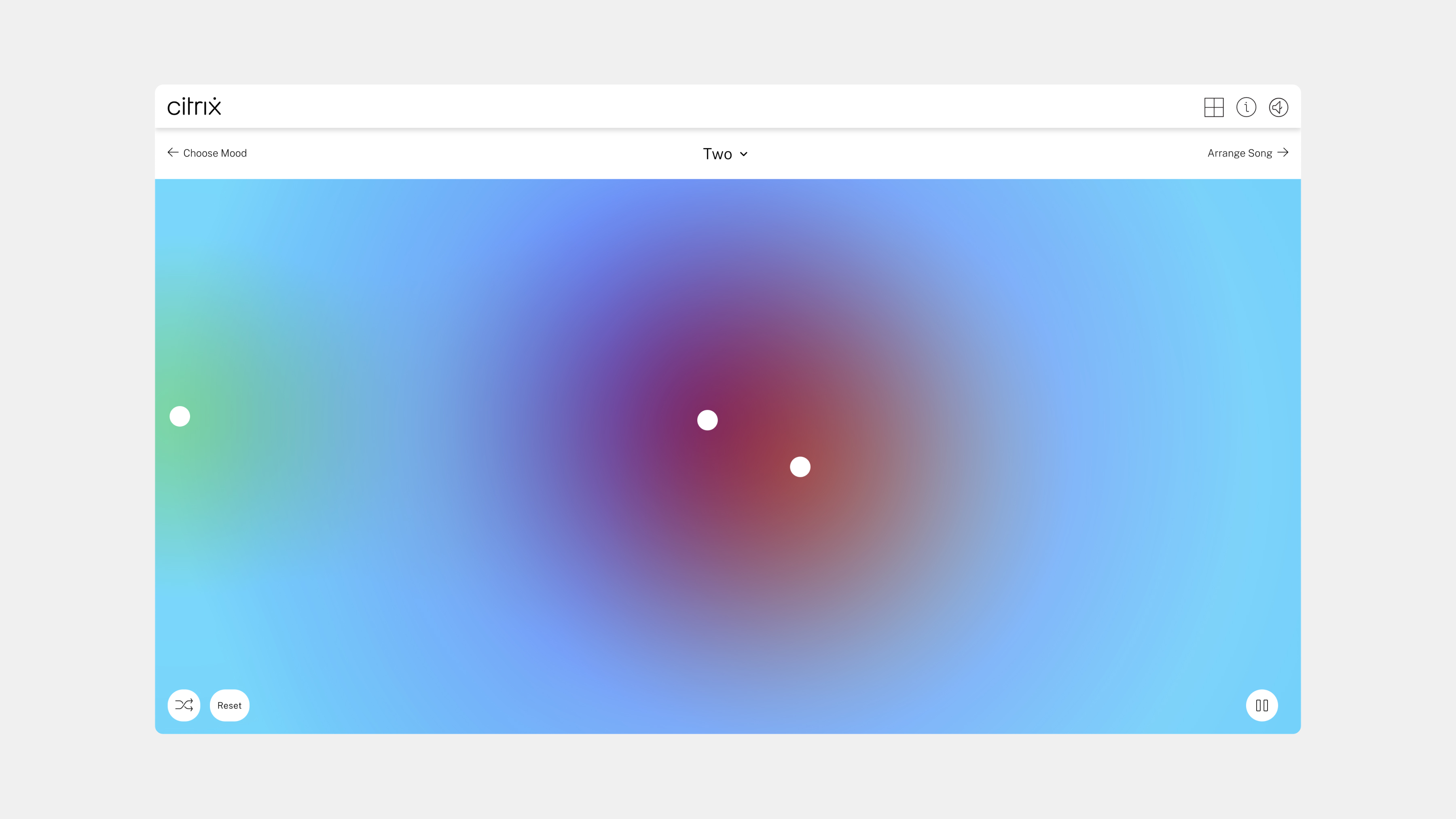Open the grid view icon
The height and width of the screenshot is (819, 1456).
click(x=1213, y=108)
